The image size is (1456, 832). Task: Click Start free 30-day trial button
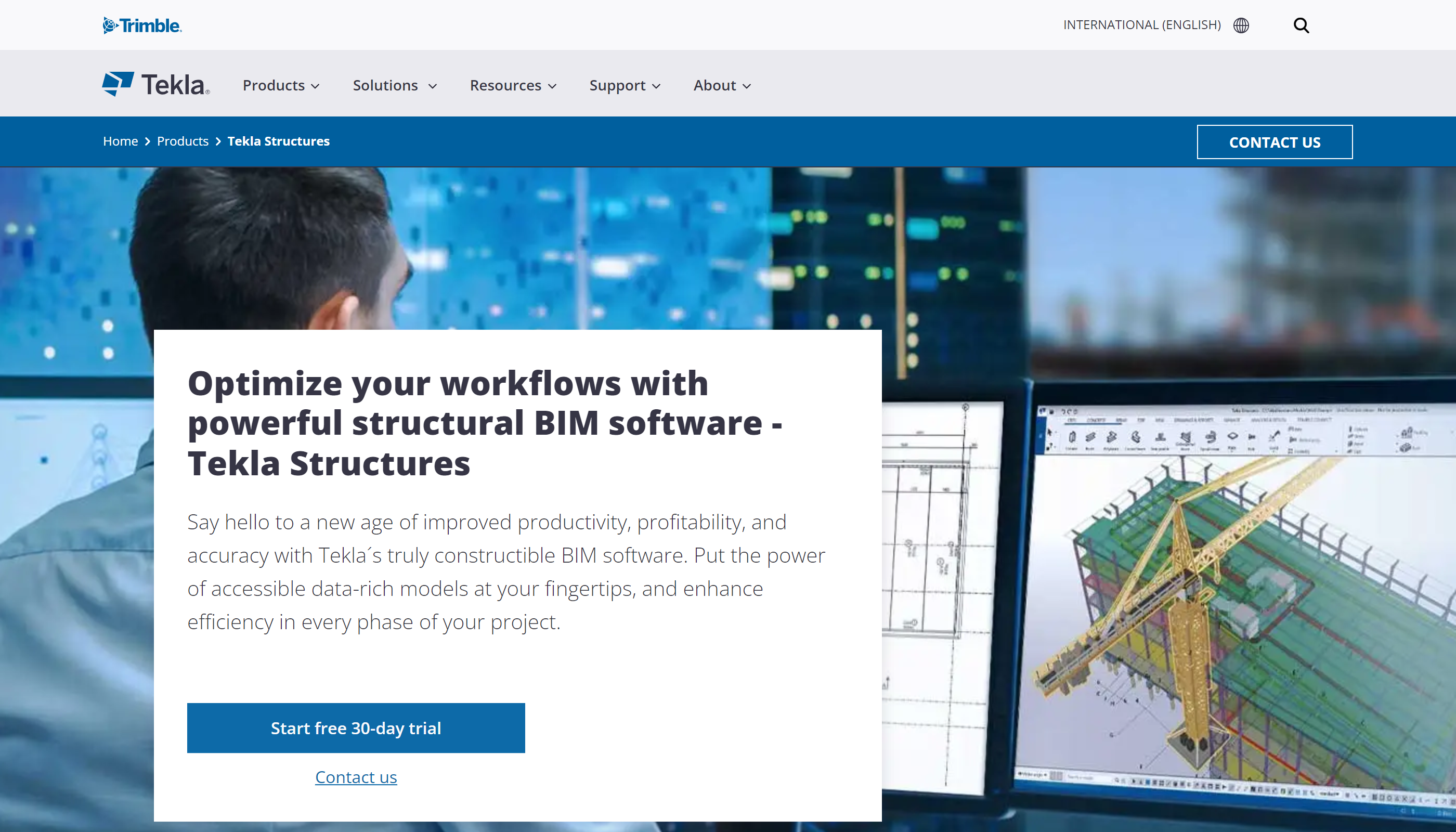[356, 727]
